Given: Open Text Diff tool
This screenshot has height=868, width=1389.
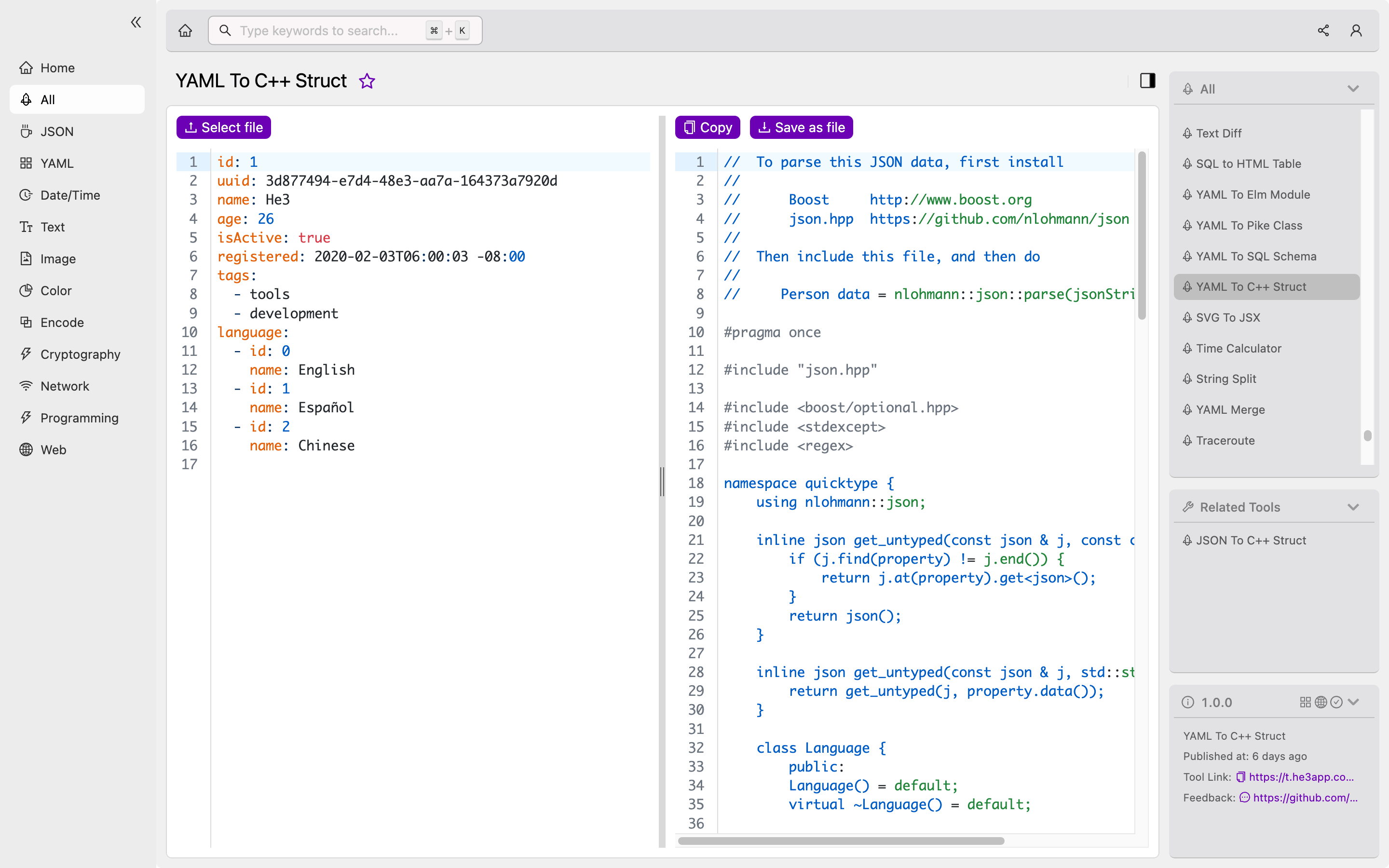Looking at the screenshot, I should click(1267, 133).
